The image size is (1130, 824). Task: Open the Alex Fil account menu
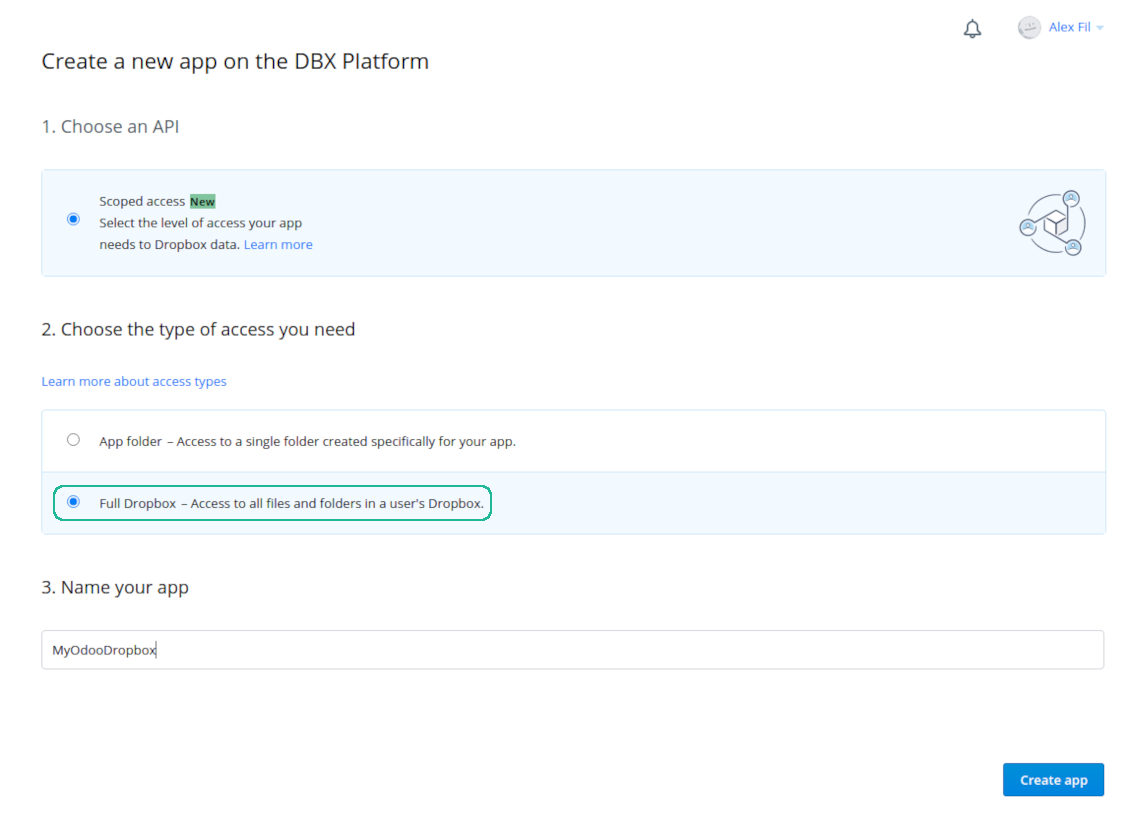pos(1069,28)
